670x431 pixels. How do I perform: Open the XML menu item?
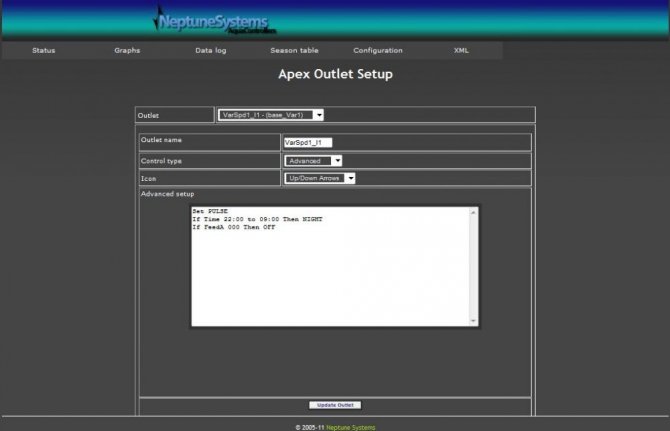(x=461, y=50)
